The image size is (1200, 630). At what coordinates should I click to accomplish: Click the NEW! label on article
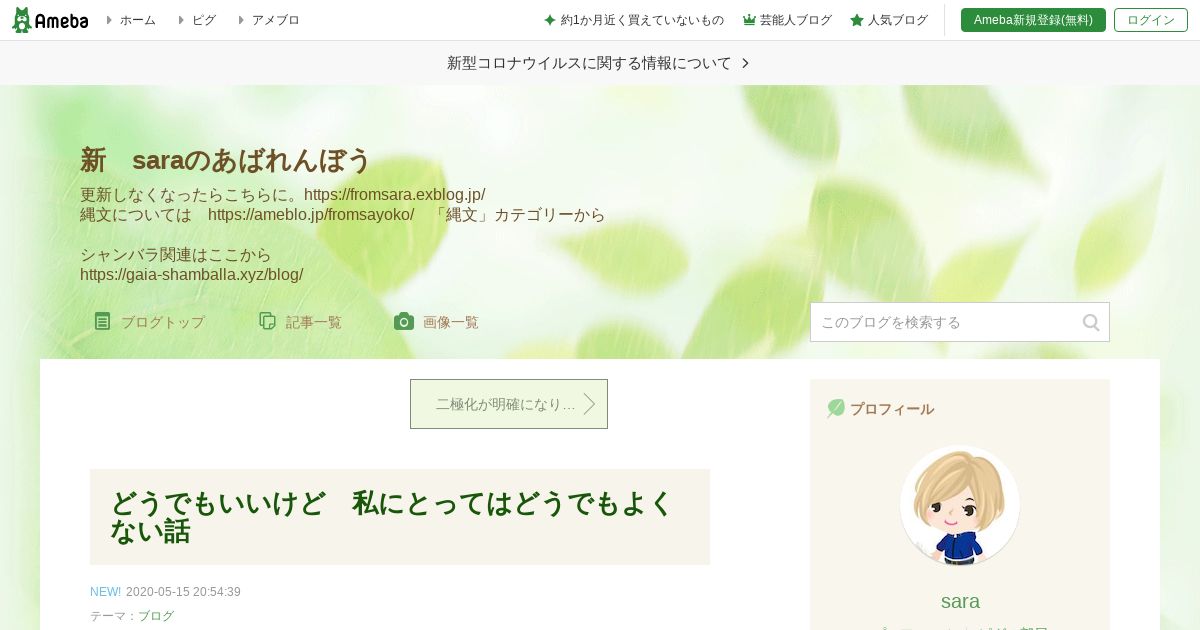[x=105, y=592]
